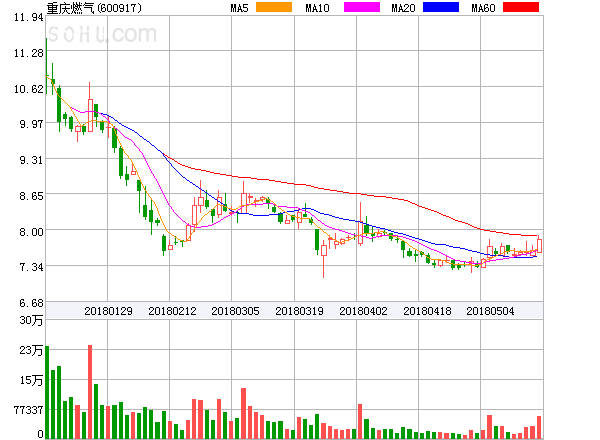Click the 11.28 price axis label

[x=29, y=53]
